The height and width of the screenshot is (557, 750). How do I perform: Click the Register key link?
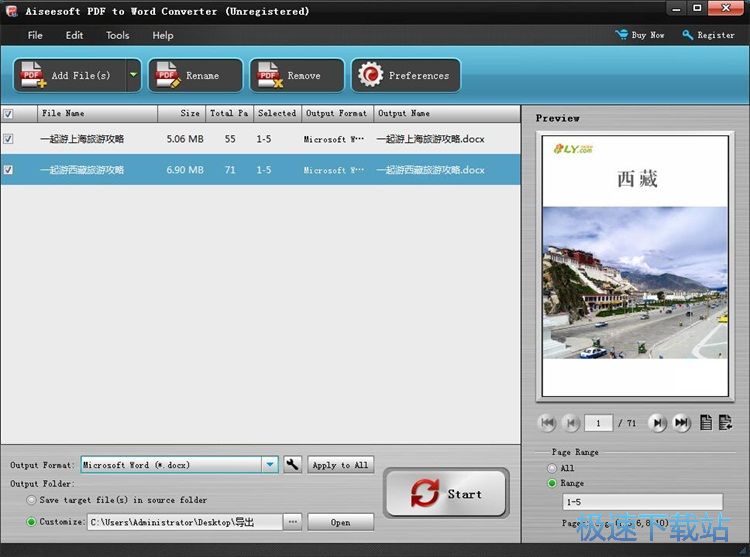tap(708, 35)
